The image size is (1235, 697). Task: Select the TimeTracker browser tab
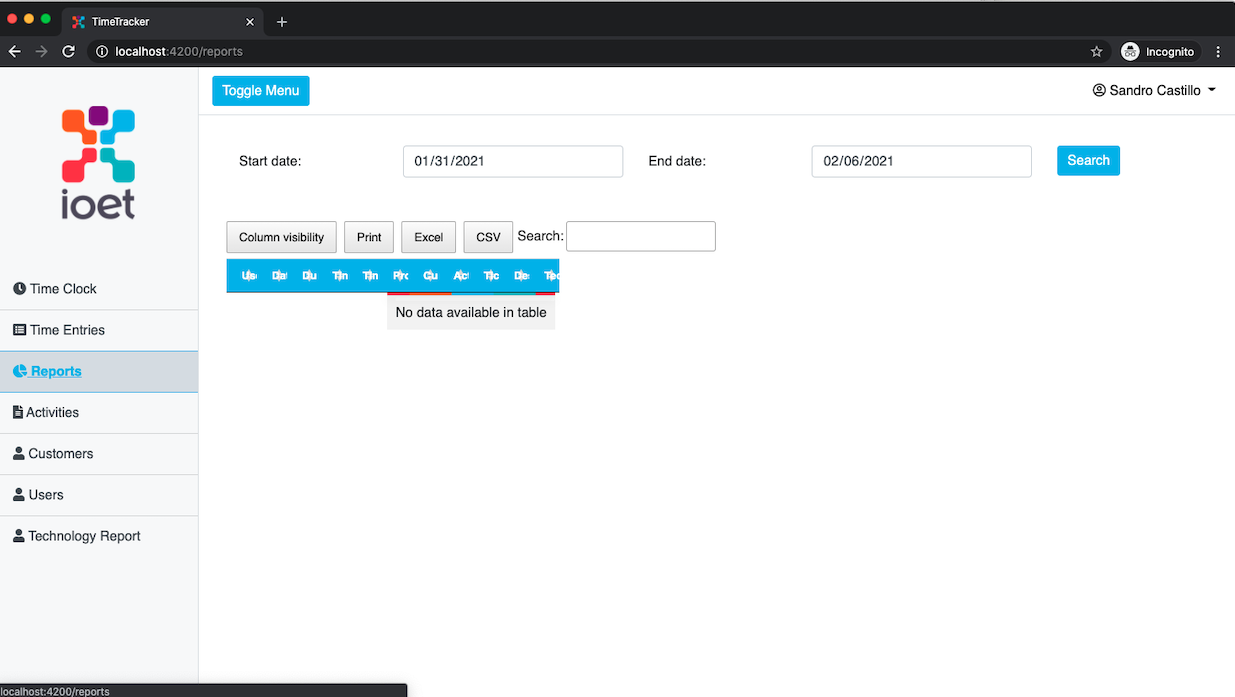click(x=162, y=21)
